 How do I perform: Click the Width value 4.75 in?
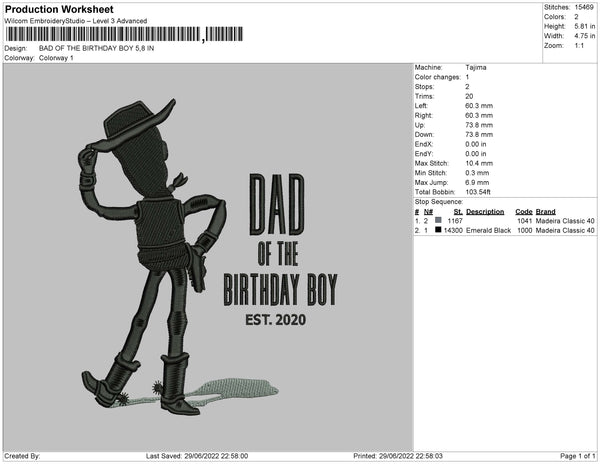point(585,36)
